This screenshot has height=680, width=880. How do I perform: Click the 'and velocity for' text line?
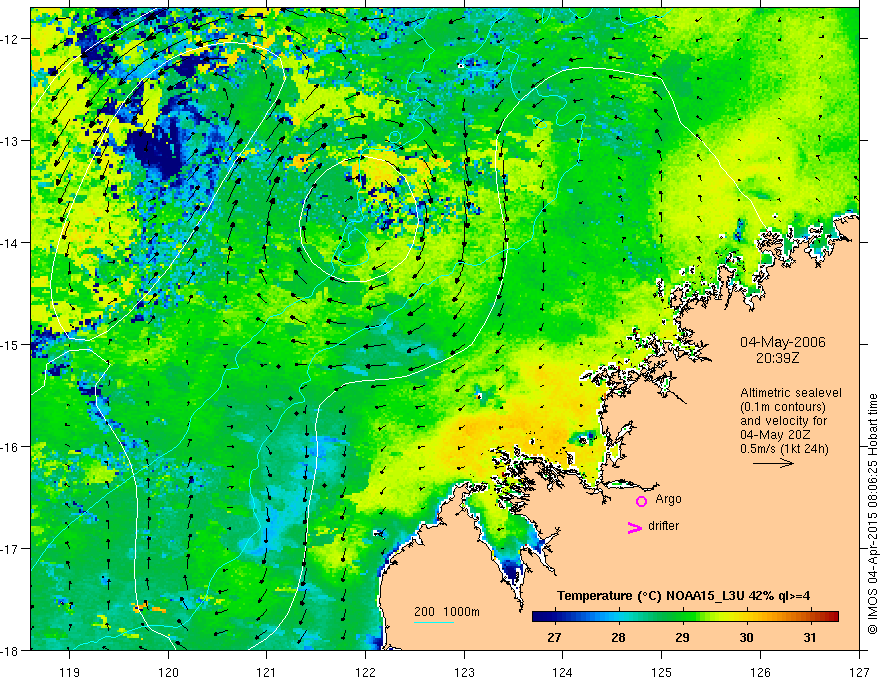[x=783, y=421]
